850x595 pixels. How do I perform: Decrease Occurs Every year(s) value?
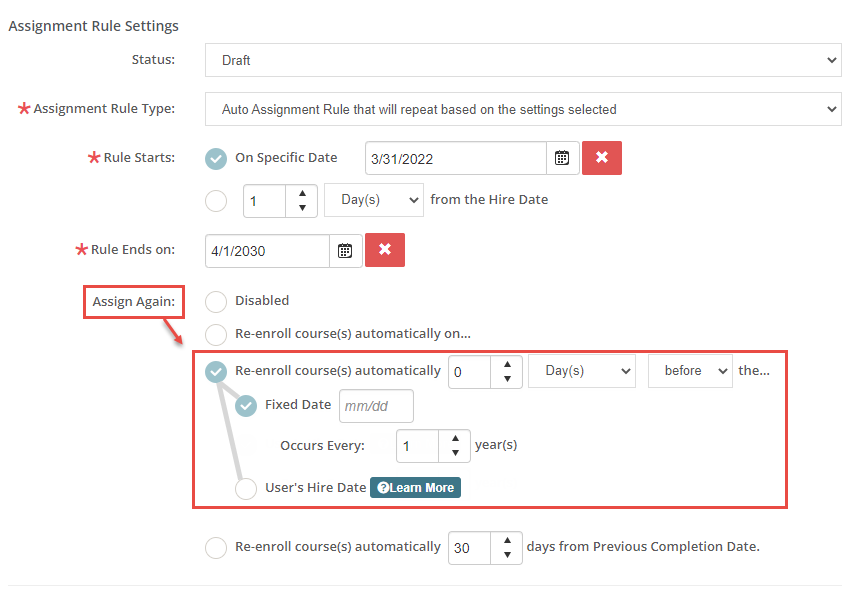coord(455,453)
